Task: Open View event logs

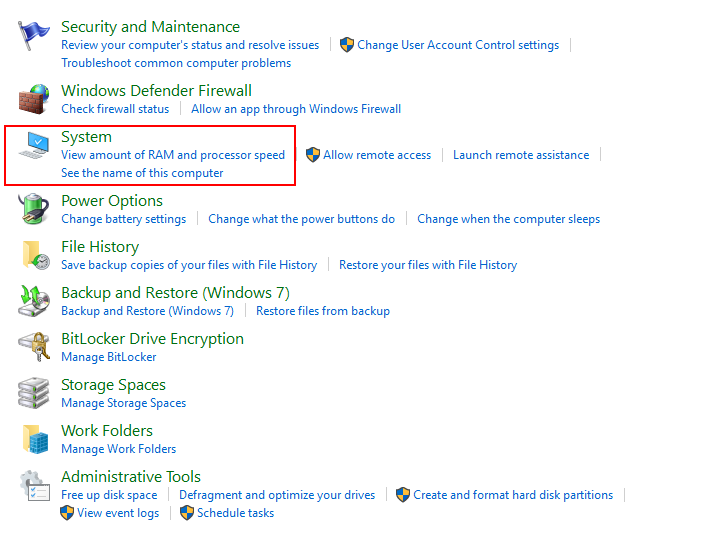Action: click(118, 513)
